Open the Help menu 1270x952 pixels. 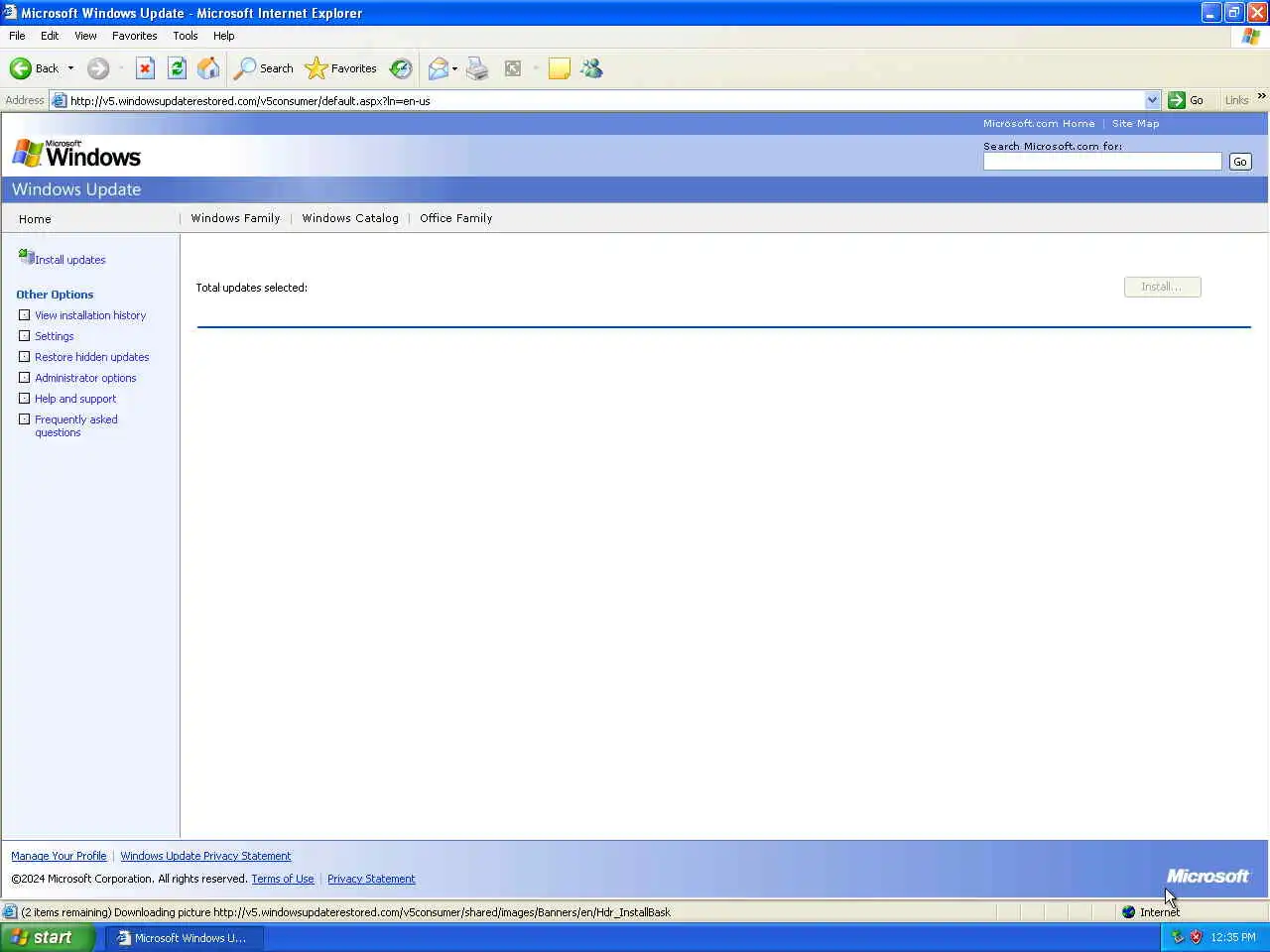point(223,36)
